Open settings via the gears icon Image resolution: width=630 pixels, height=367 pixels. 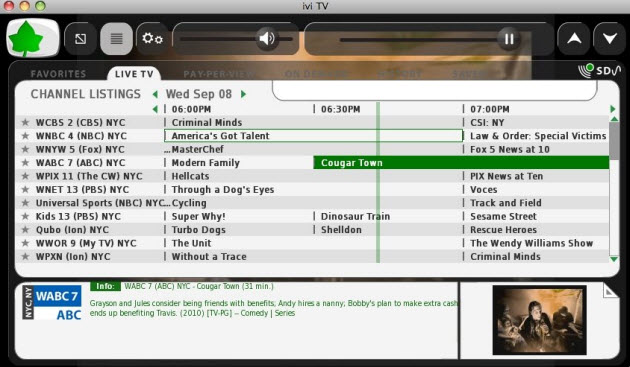pos(152,39)
